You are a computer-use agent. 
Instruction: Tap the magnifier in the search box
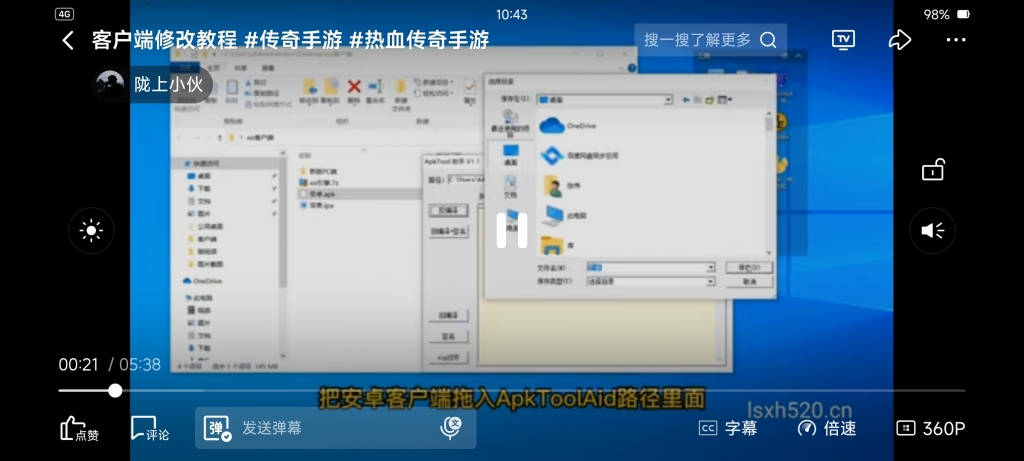pos(768,40)
